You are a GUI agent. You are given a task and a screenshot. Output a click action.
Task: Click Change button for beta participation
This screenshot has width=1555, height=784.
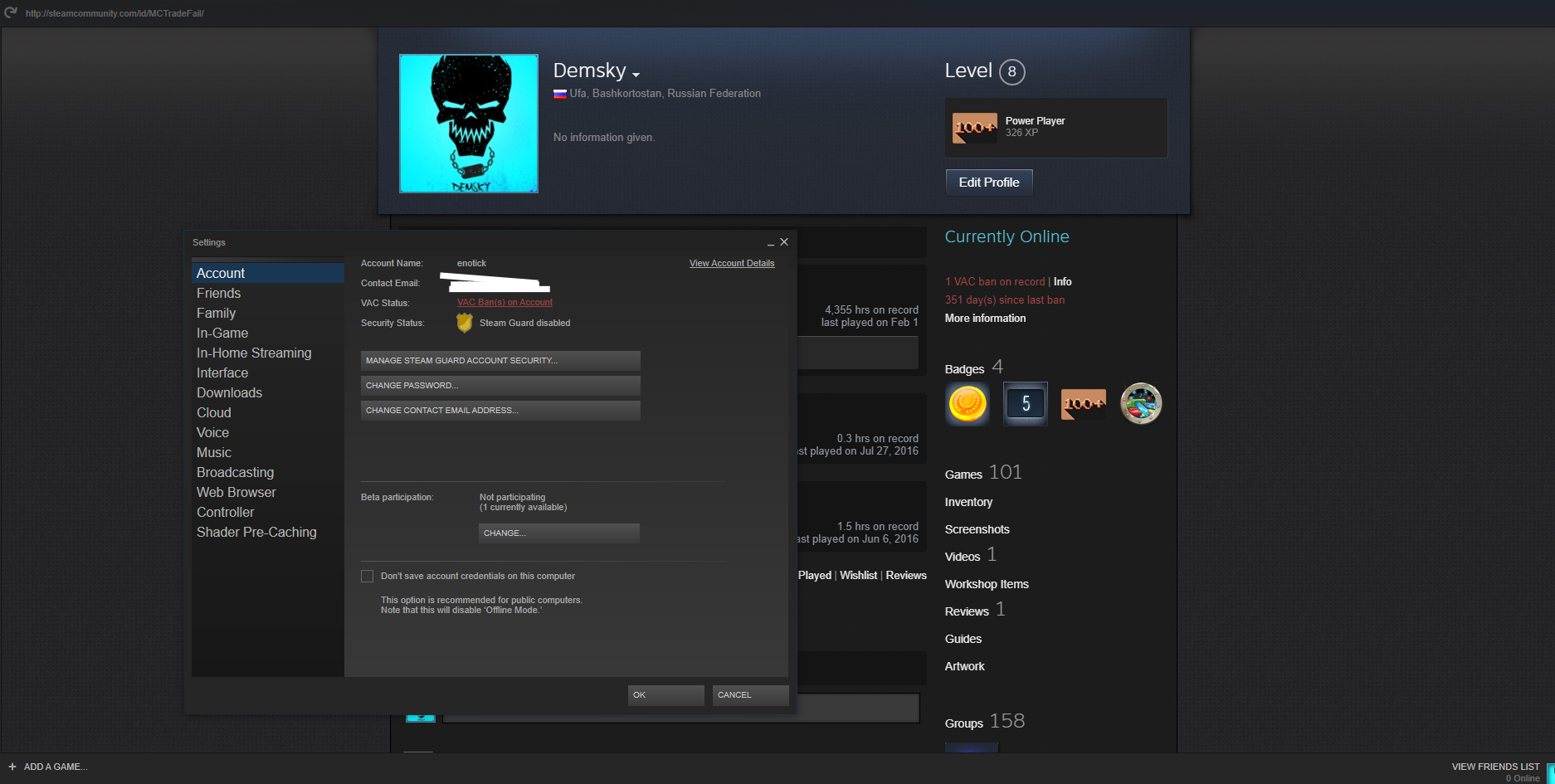click(559, 533)
